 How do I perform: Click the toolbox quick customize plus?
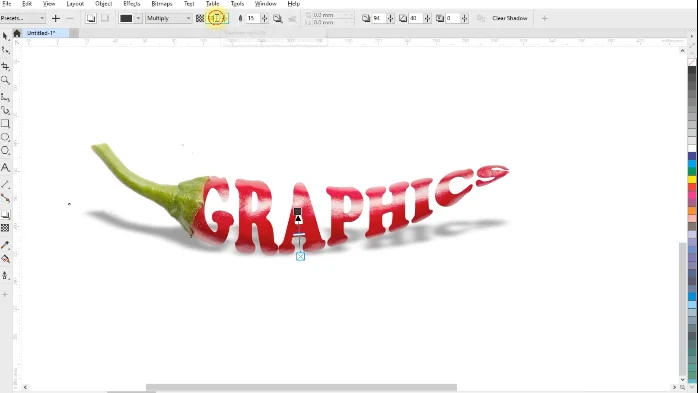(x=5, y=294)
